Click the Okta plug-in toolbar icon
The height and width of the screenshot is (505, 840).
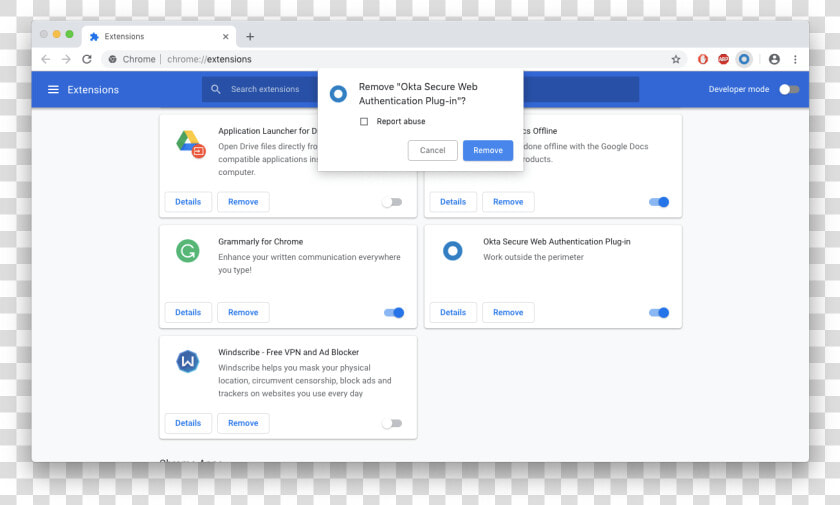[x=744, y=59]
